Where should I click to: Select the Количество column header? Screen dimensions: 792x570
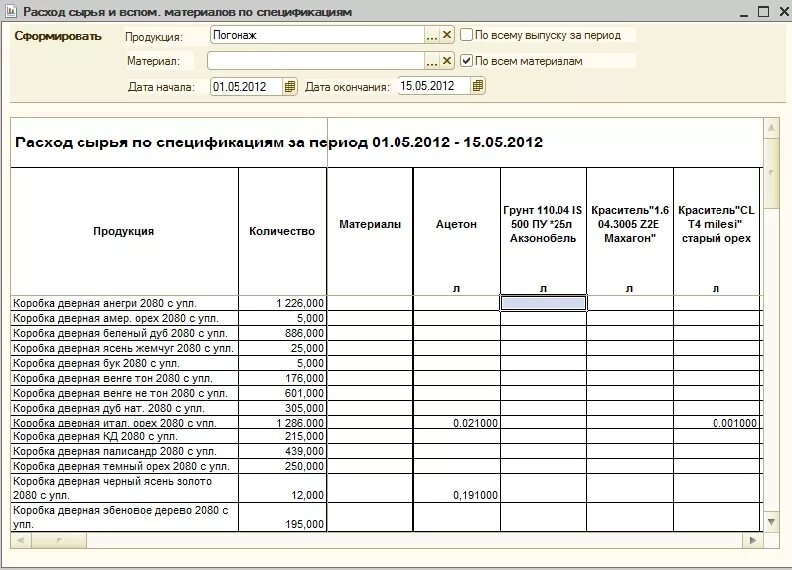282,231
